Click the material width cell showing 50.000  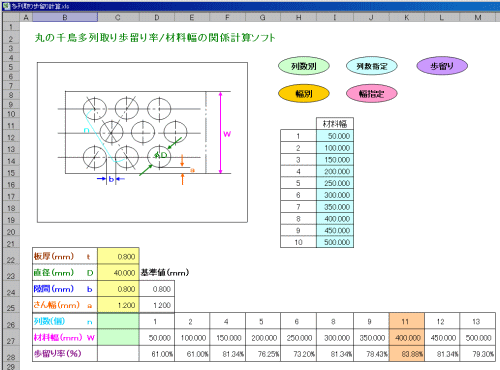[335, 136]
